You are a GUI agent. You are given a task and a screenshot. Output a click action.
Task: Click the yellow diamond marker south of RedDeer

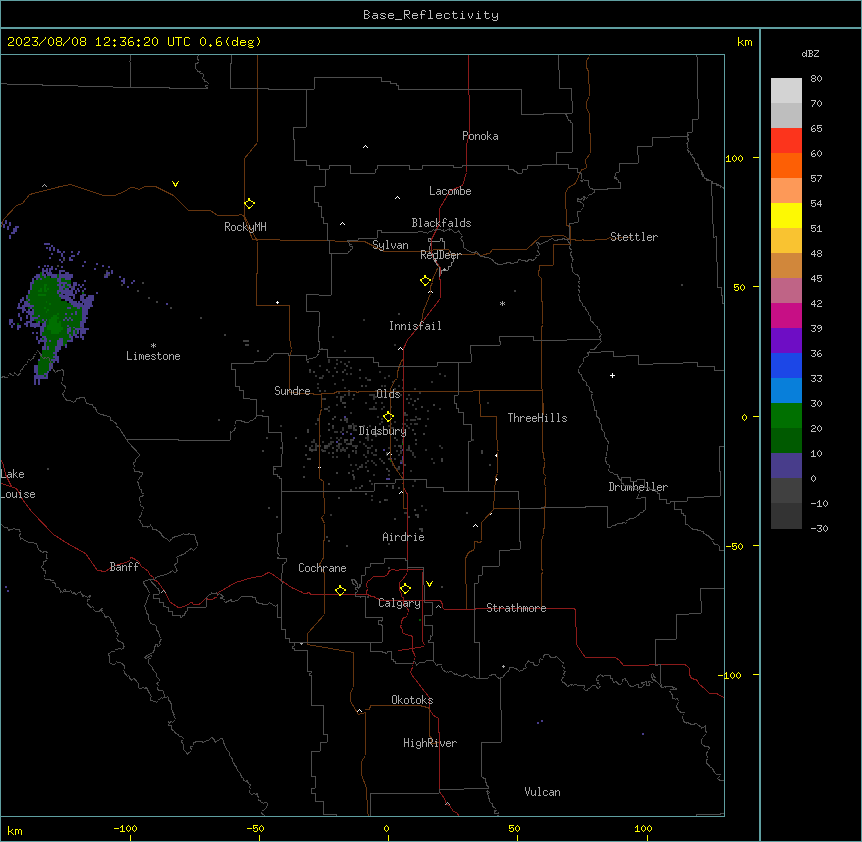pos(426,281)
